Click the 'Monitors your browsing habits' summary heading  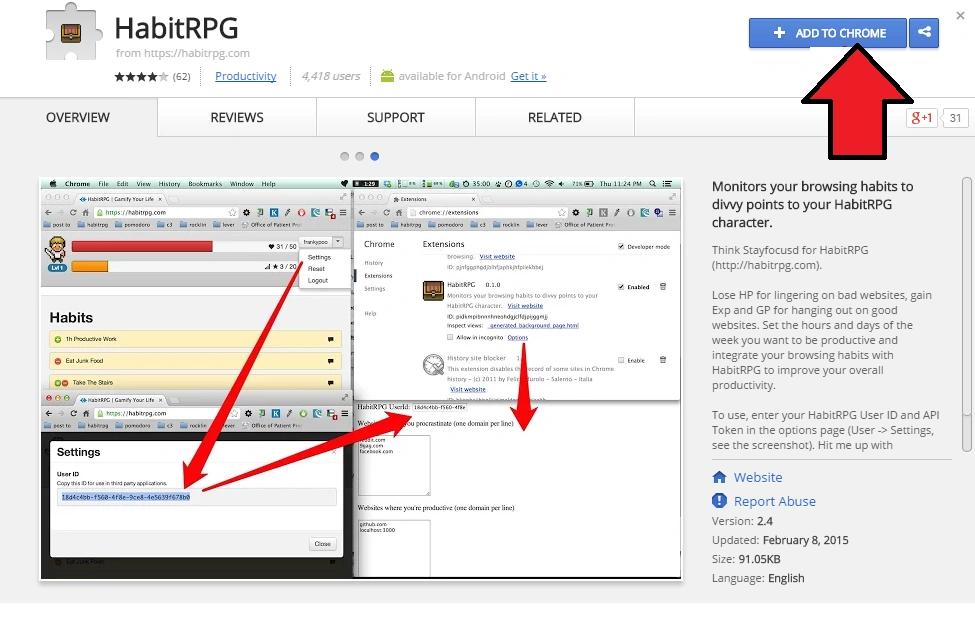pos(813,205)
